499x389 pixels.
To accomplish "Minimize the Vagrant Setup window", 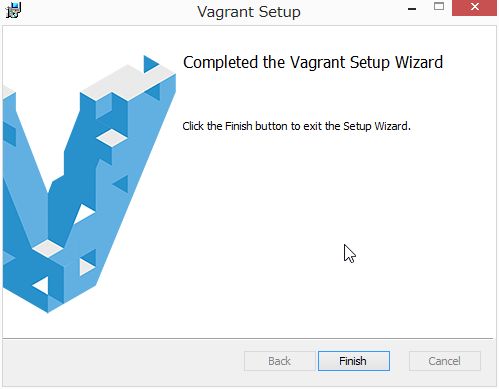I will pyautogui.click(x=412, y=8).
